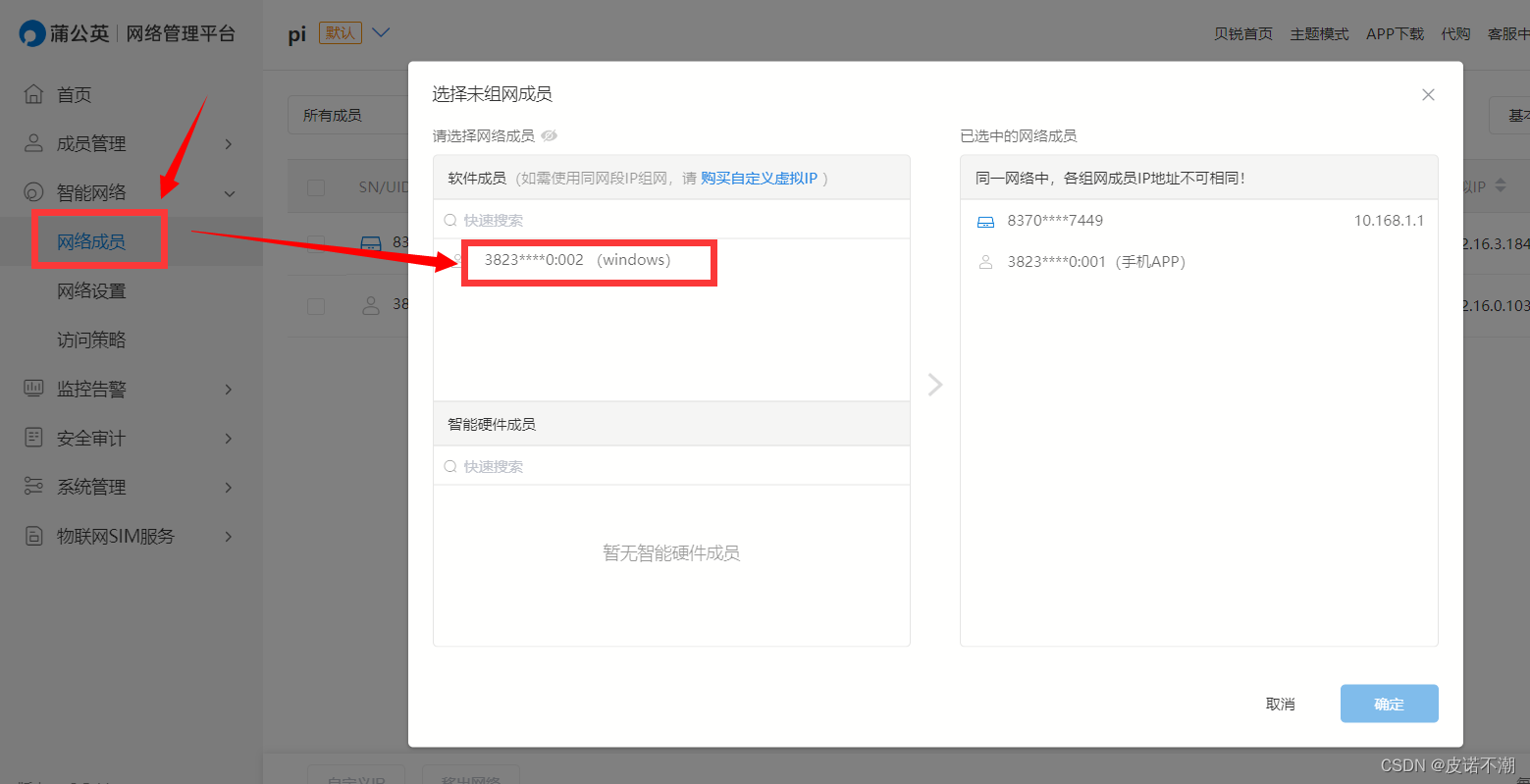Select 网络成员 in the sidebar
The height and width of the screenshot is (784, 1530).
pyautogui.click(x=91, y=241)
